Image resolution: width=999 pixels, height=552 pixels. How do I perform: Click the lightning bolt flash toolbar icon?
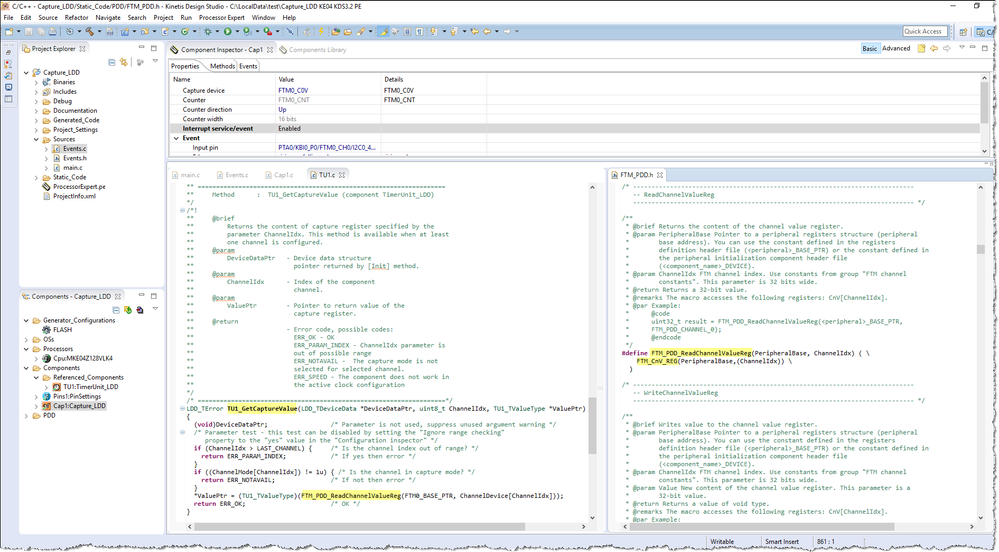click(320, 31)
